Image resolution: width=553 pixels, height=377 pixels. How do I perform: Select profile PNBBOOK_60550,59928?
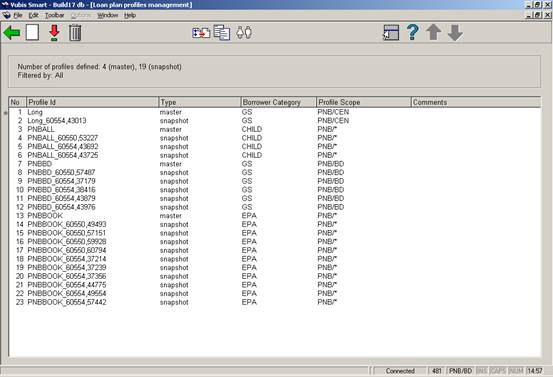click(x=275, y=242)
